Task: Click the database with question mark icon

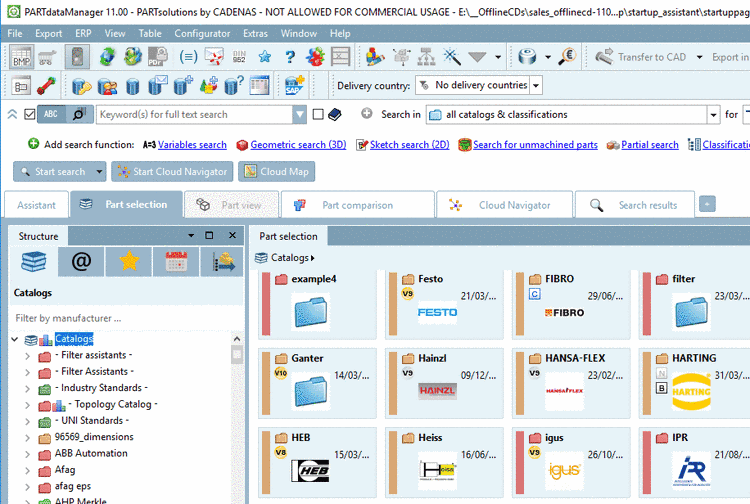Action: pos(234,86)
